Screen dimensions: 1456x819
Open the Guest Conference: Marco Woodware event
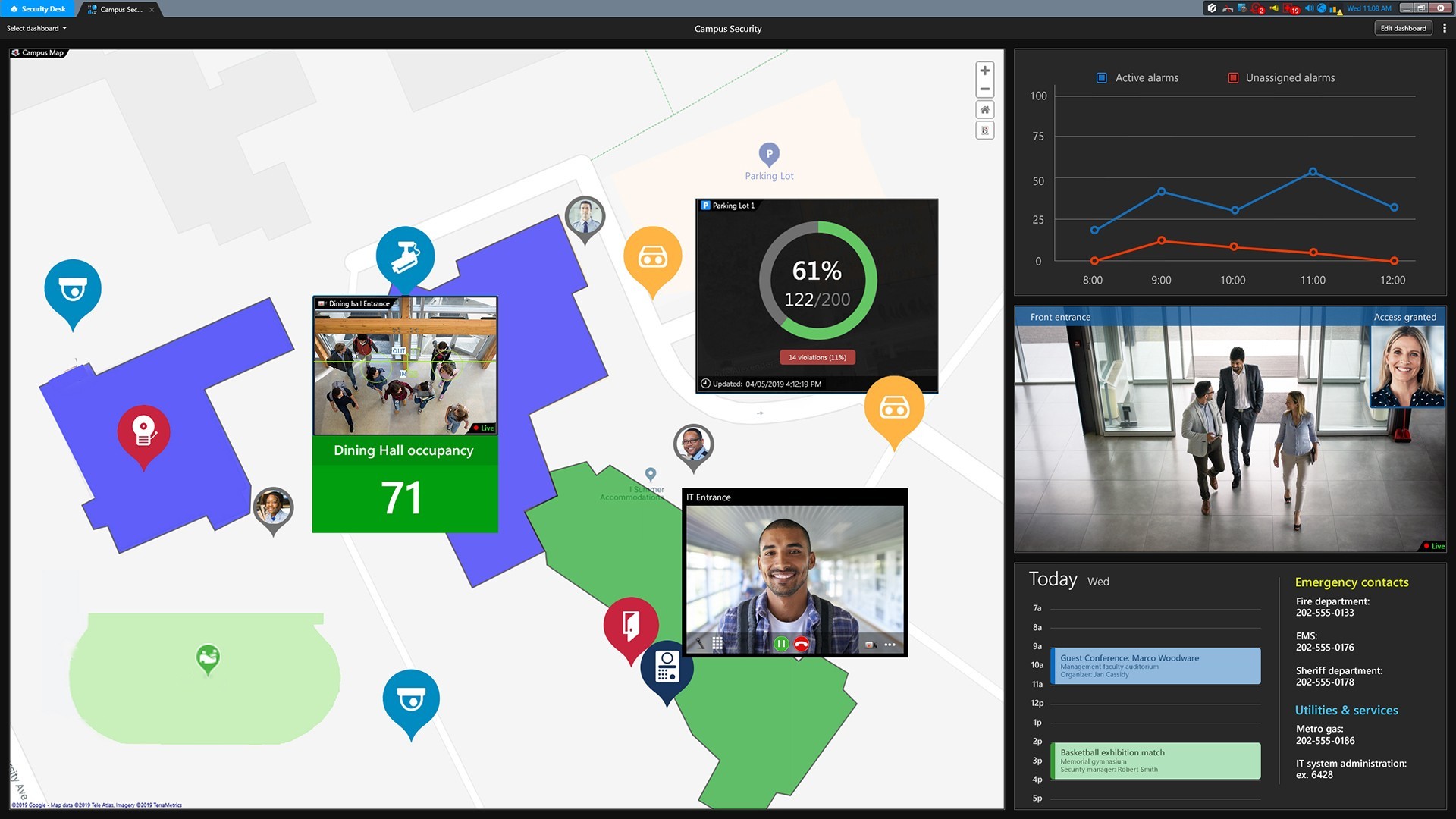(x=1155, y=666)
